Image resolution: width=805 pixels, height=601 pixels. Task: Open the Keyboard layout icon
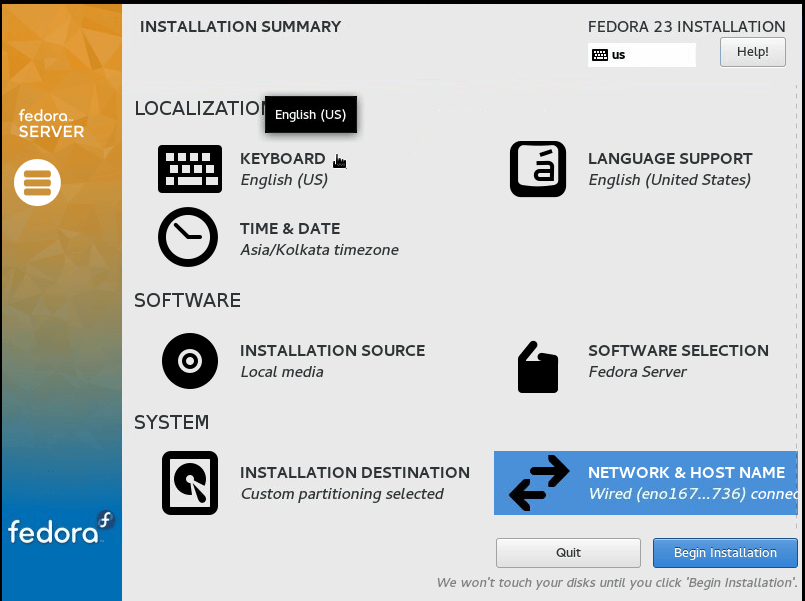pos(190,169)
